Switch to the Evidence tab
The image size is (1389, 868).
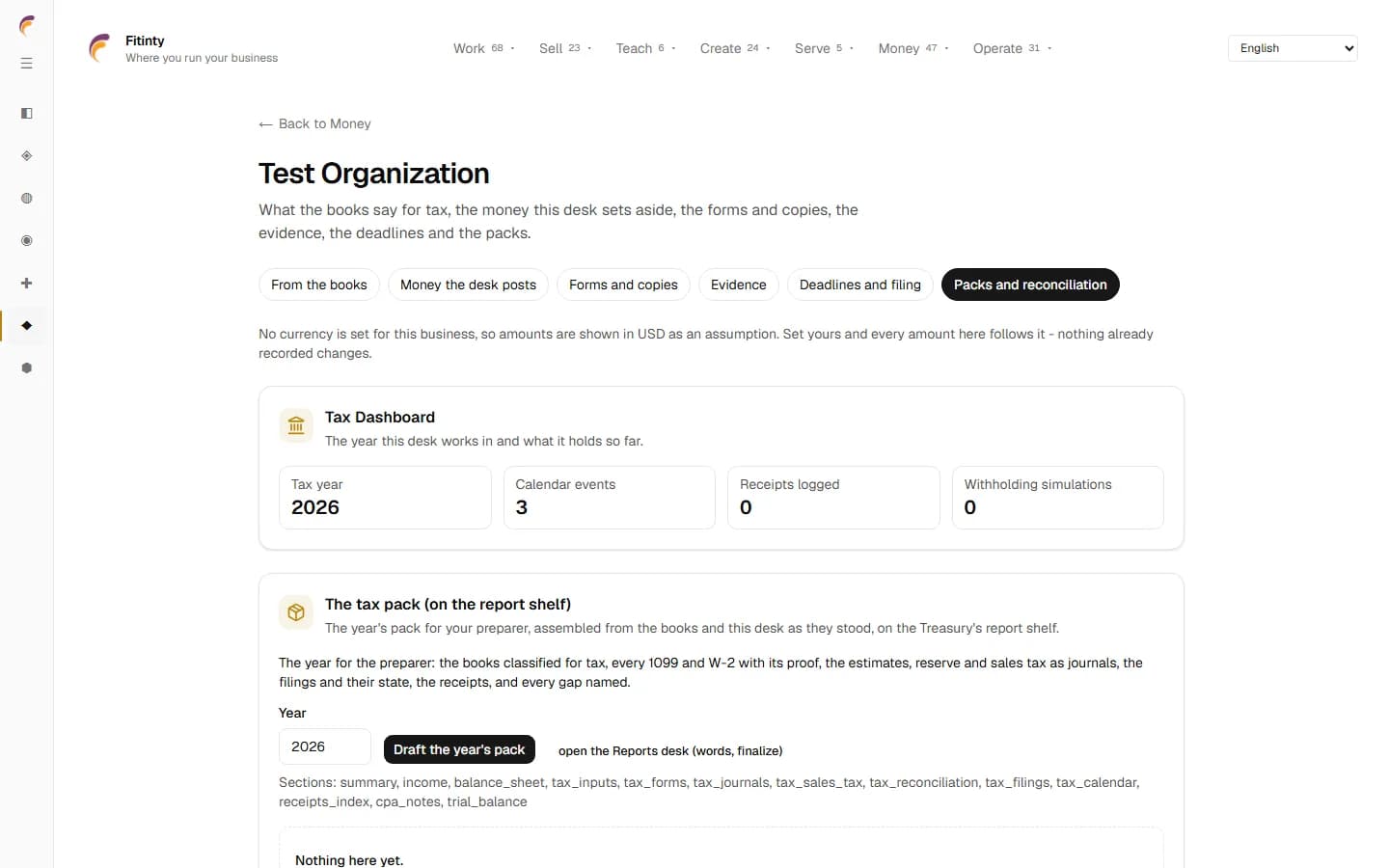[739, 285]
